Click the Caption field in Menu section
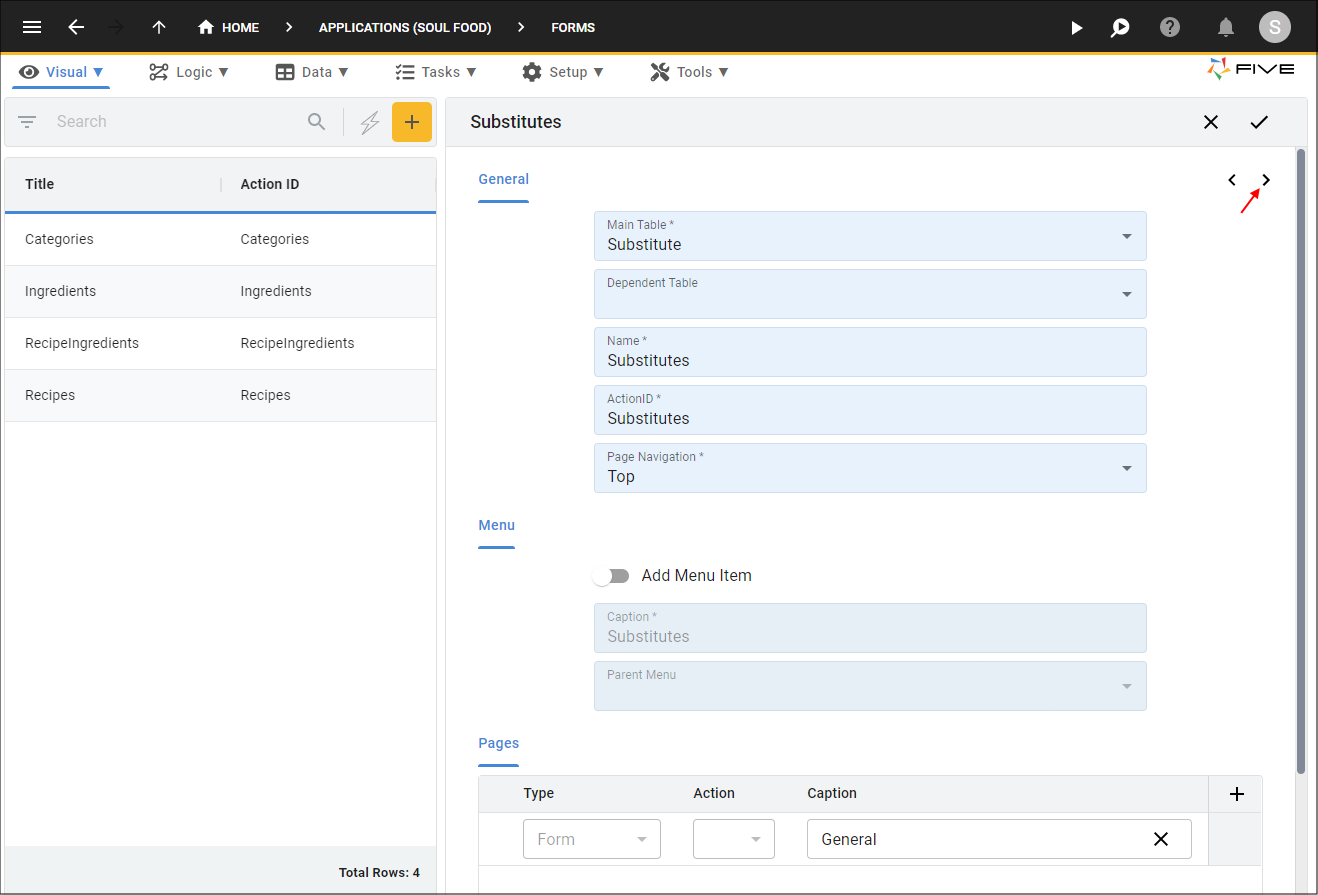This screenshot has width=1318, height=895. (x=870, y=628)
